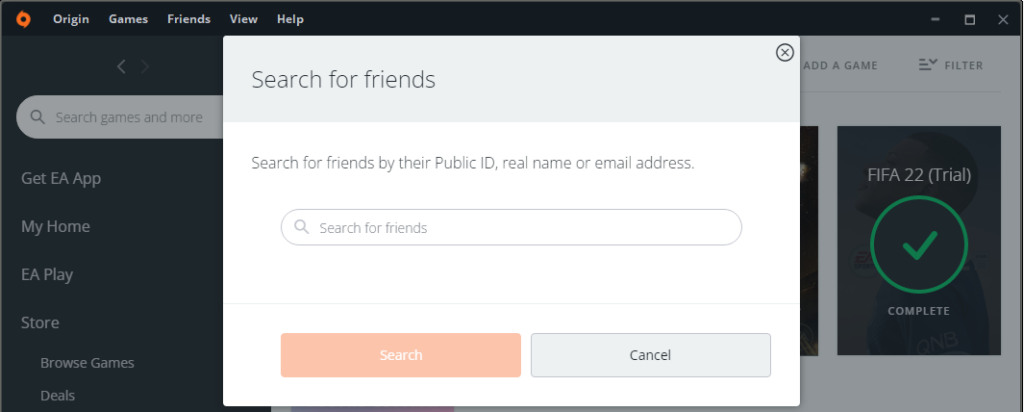Click Add a Game link
Image resolution: width=1024 pixels, height=412 pixels.
(840, 65)
